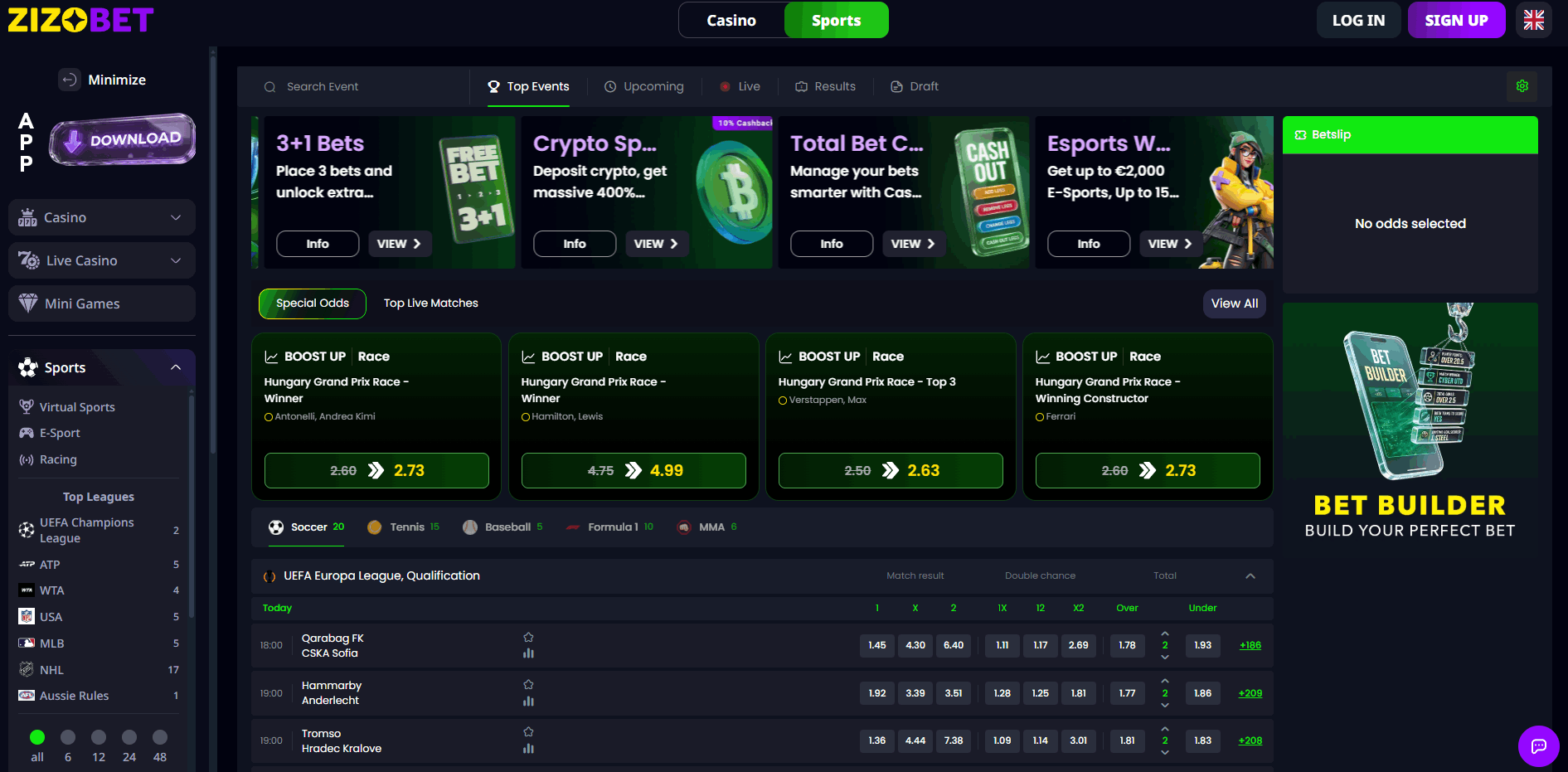Click the Virtual Sports trophy icon
Viewport: 1568px width, 772px height.
tap(27, 406)
